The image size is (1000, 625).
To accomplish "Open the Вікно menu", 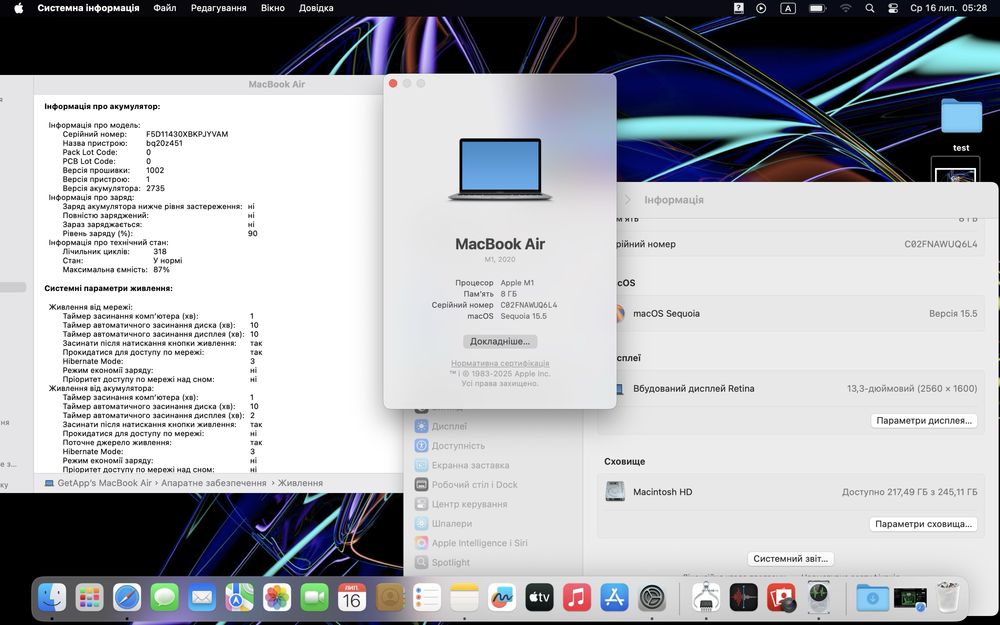I will tap(272, 8).
